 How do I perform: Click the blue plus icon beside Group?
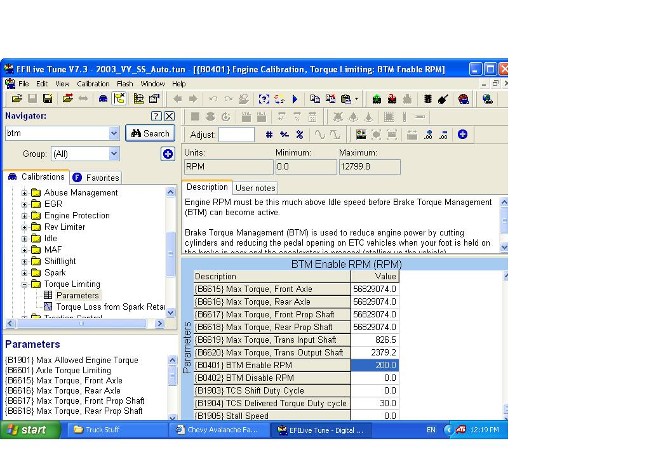(x=168, y=154)
